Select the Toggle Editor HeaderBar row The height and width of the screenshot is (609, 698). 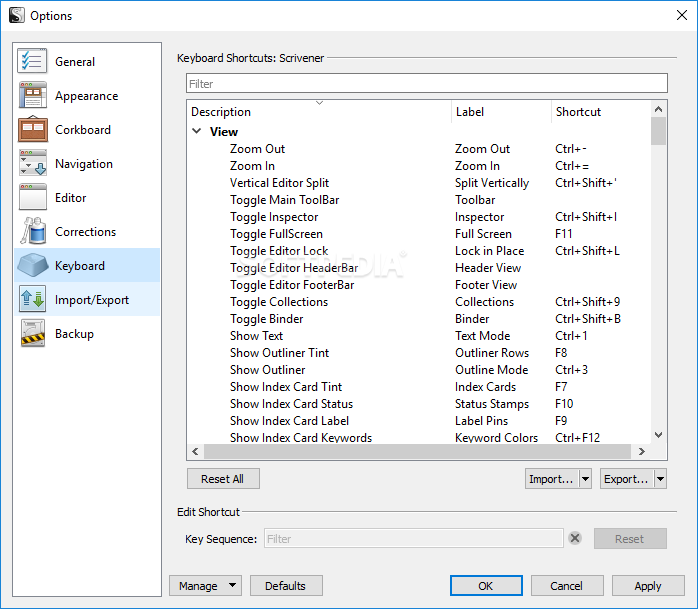[418, 268]
